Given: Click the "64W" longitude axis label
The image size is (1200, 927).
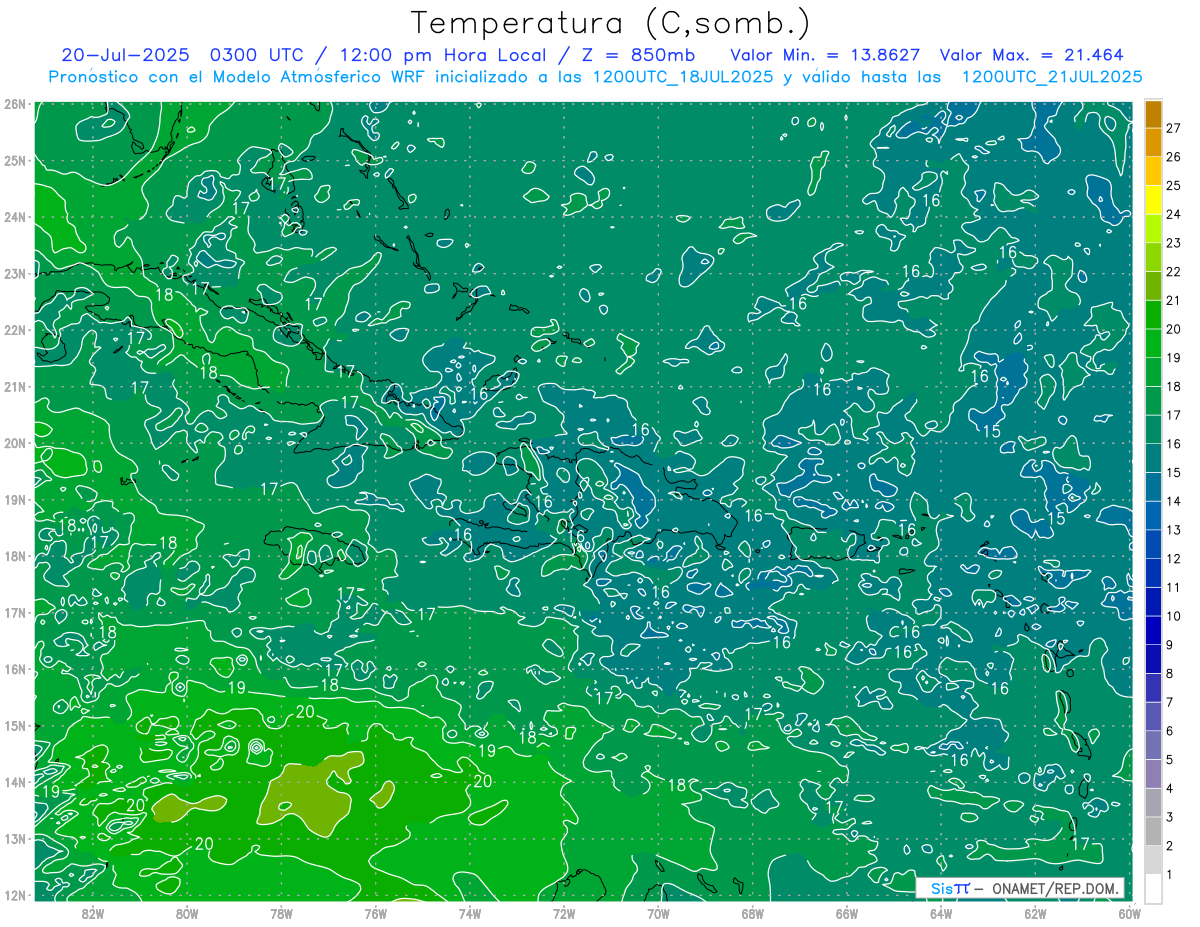Looking at the screenshot, I should coord(940,913).
